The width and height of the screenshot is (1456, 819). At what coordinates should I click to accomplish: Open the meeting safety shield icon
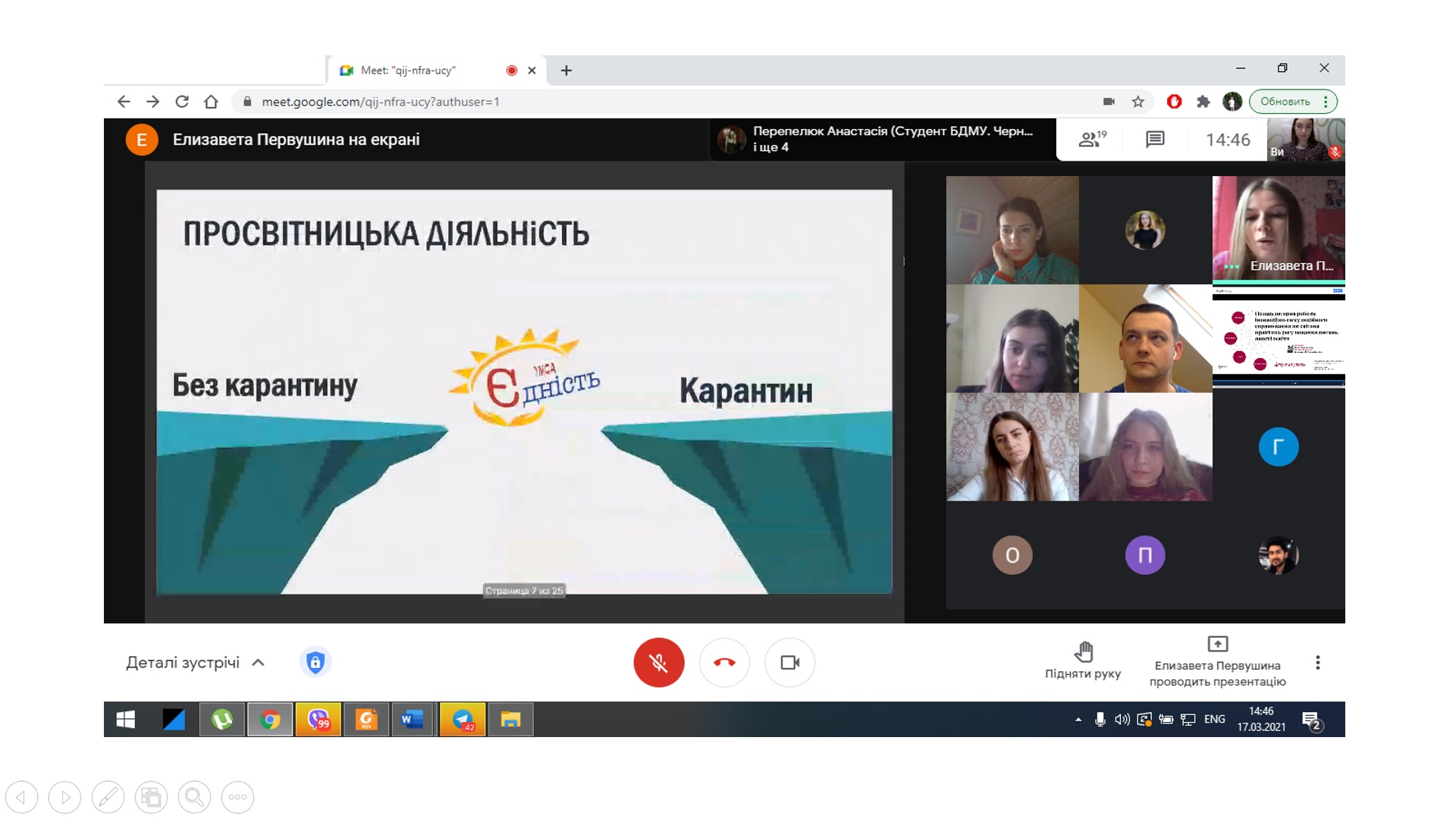click(x=315, y=662)
